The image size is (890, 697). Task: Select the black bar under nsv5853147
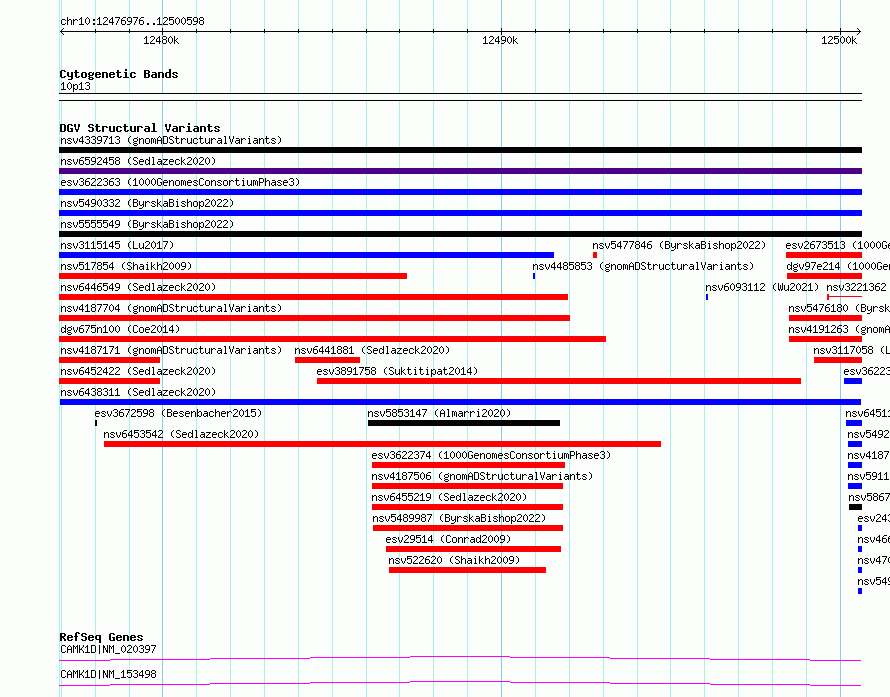[464, 423]
